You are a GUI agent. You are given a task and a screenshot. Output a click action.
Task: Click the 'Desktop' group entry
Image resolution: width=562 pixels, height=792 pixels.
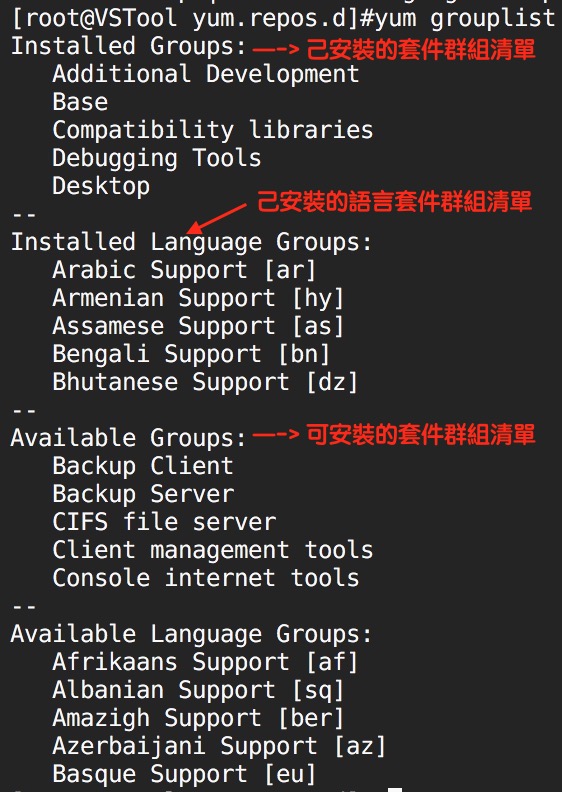click(101, 186)
